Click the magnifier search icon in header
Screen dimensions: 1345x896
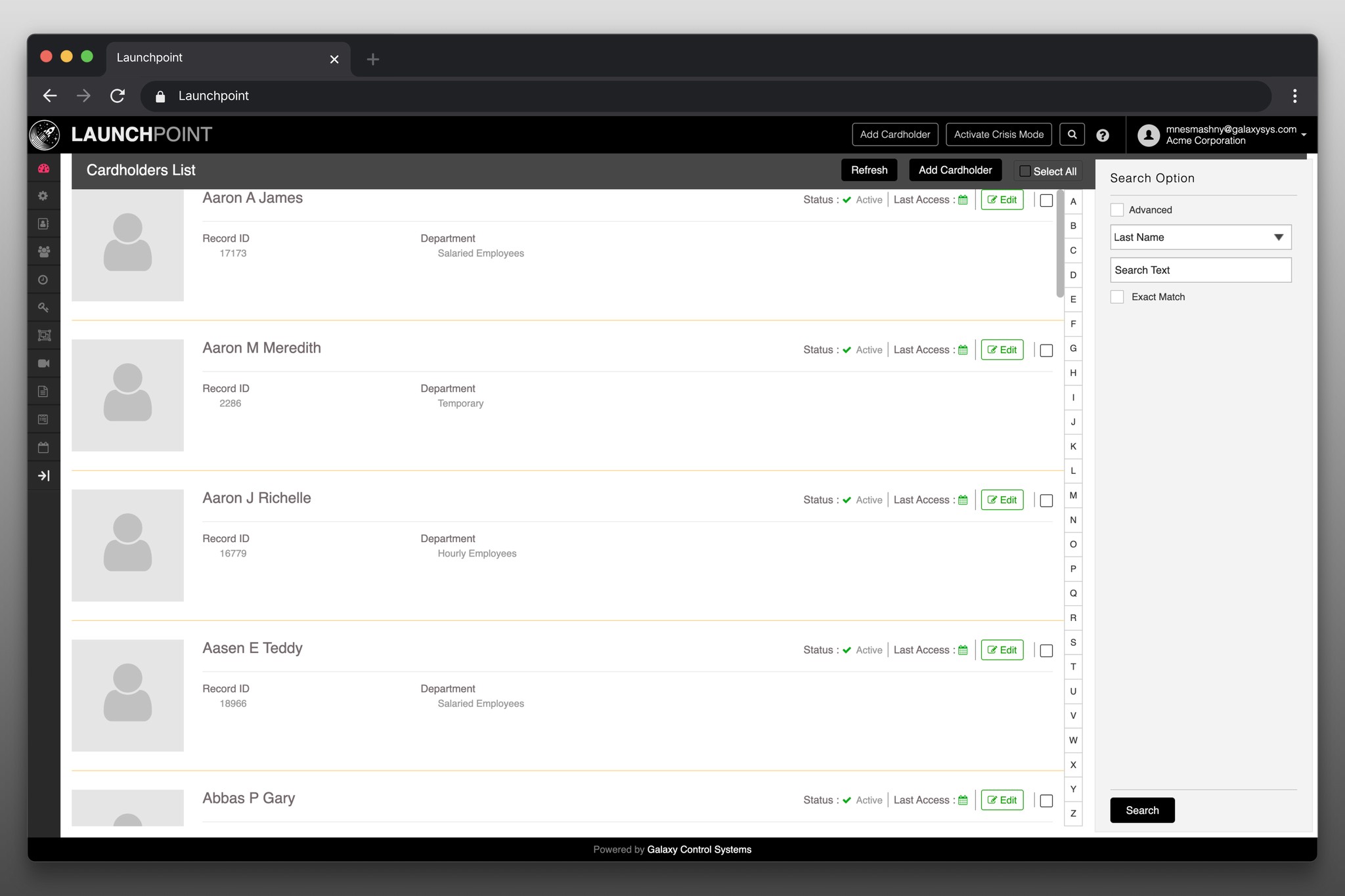[1072, 135]
